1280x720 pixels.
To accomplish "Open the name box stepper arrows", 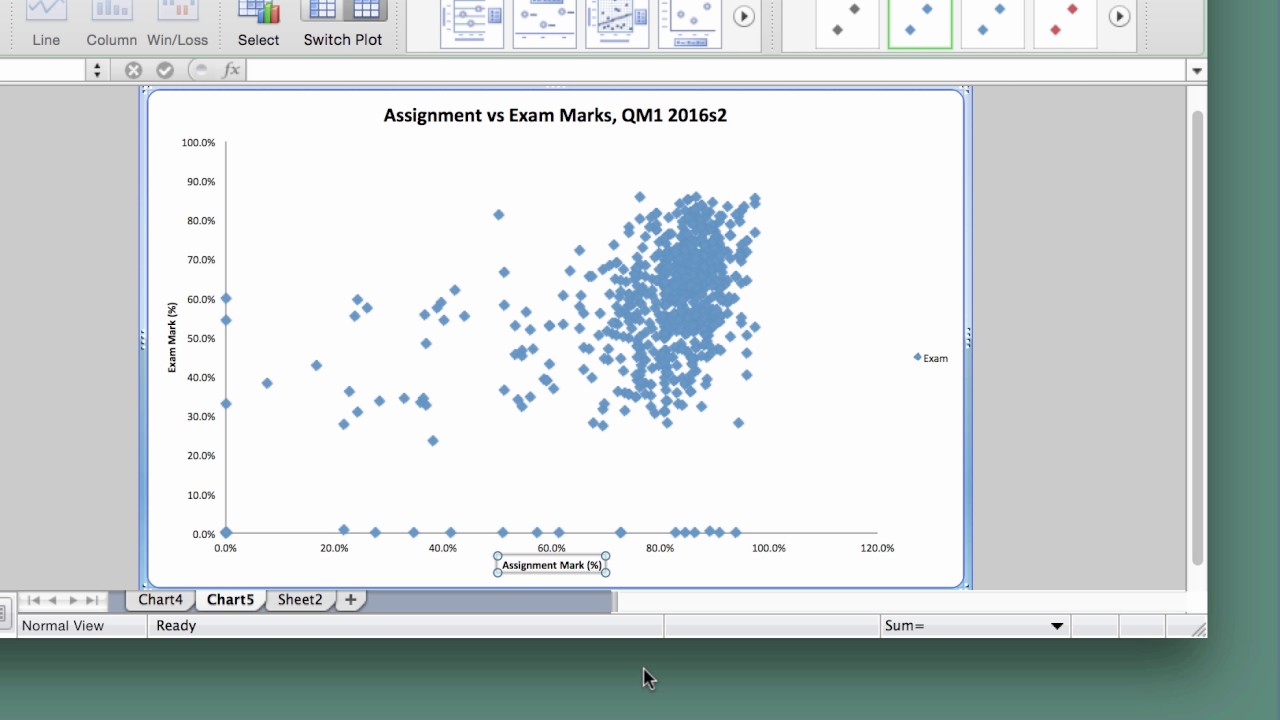I will [97, 70].
